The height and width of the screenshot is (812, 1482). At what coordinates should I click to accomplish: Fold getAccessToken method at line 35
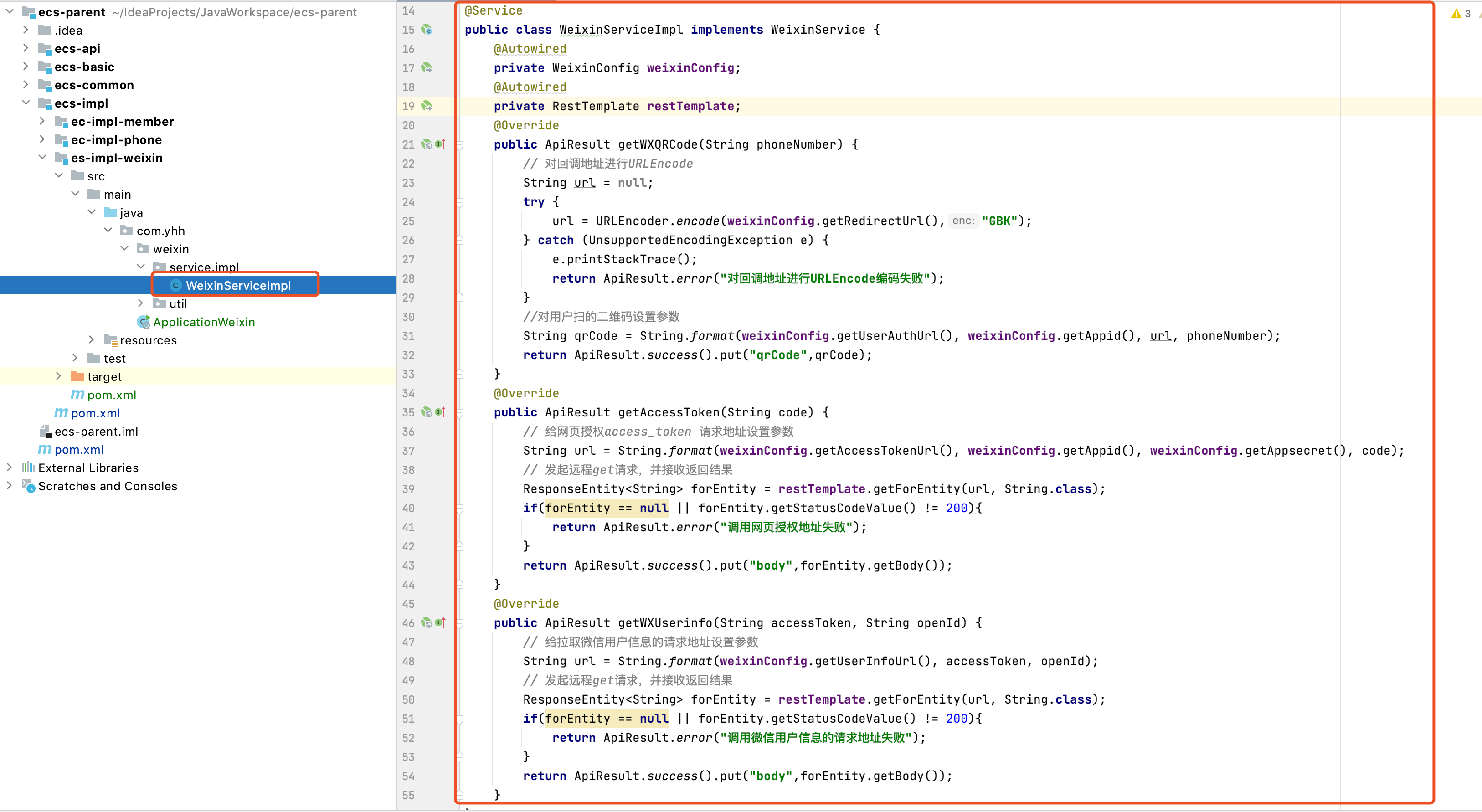460,412
